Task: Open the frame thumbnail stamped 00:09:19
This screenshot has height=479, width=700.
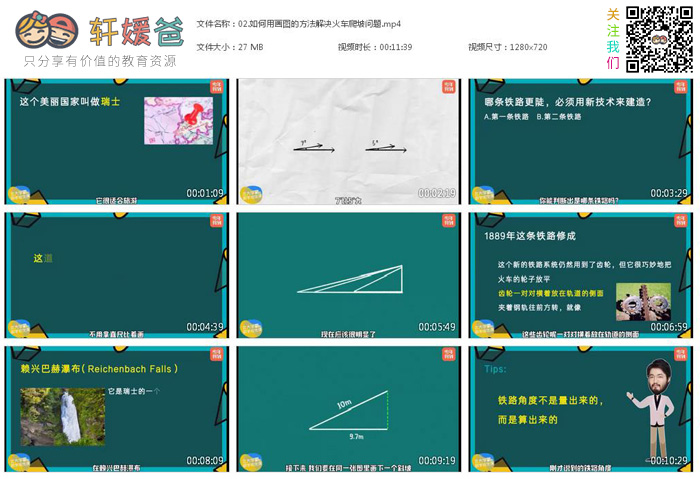Action: click(x=349, y=408)
